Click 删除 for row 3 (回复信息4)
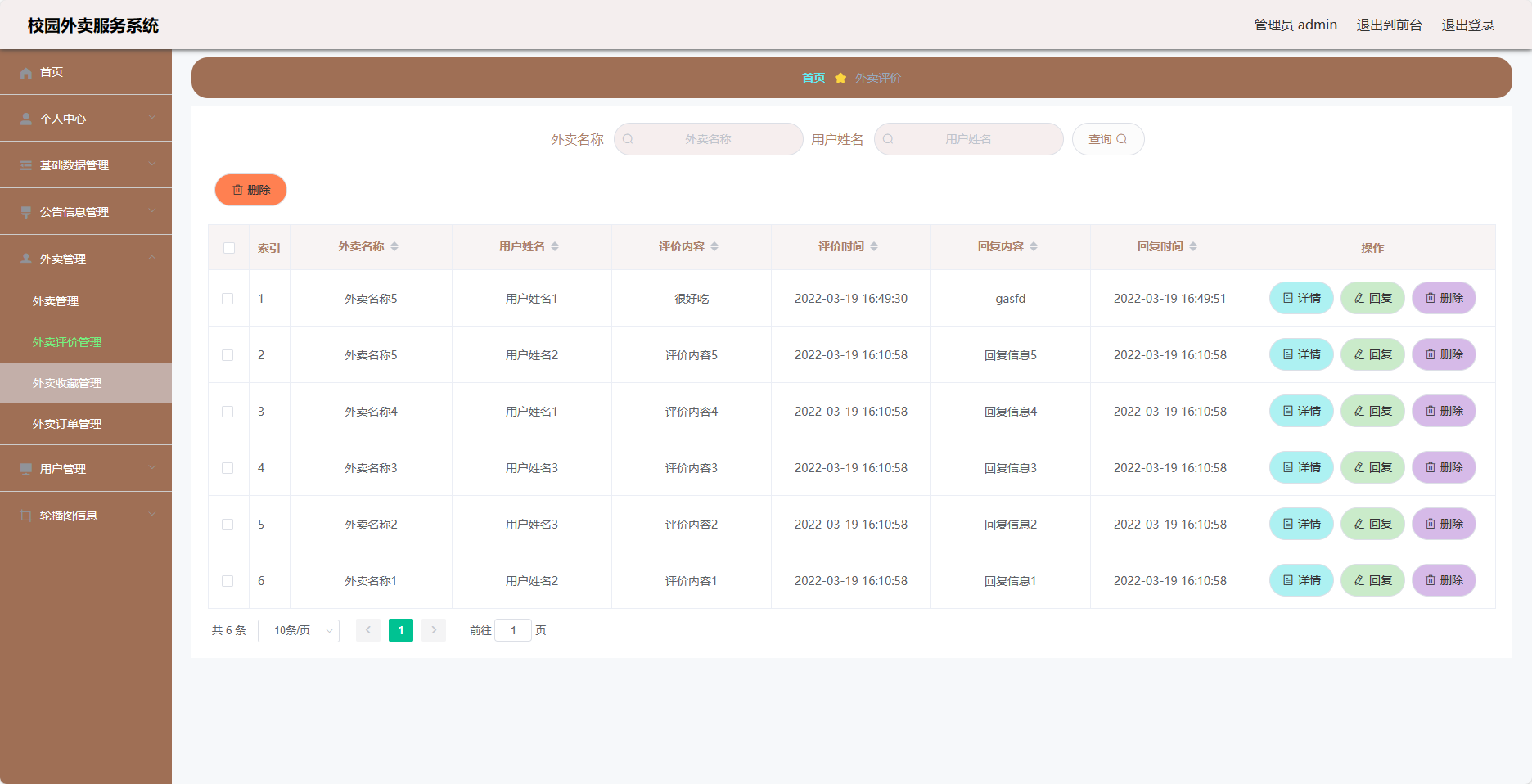The width and height of the screenshot is (1532, 784). tap(1444, 411)
